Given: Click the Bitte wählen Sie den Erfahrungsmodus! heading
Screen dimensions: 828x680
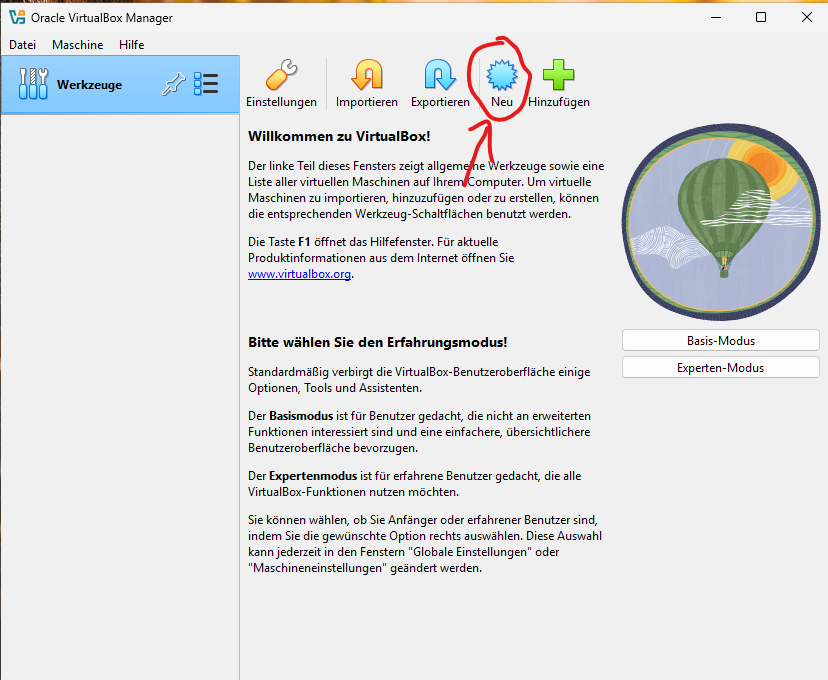Looking at the screenshot, I should 378,342.
